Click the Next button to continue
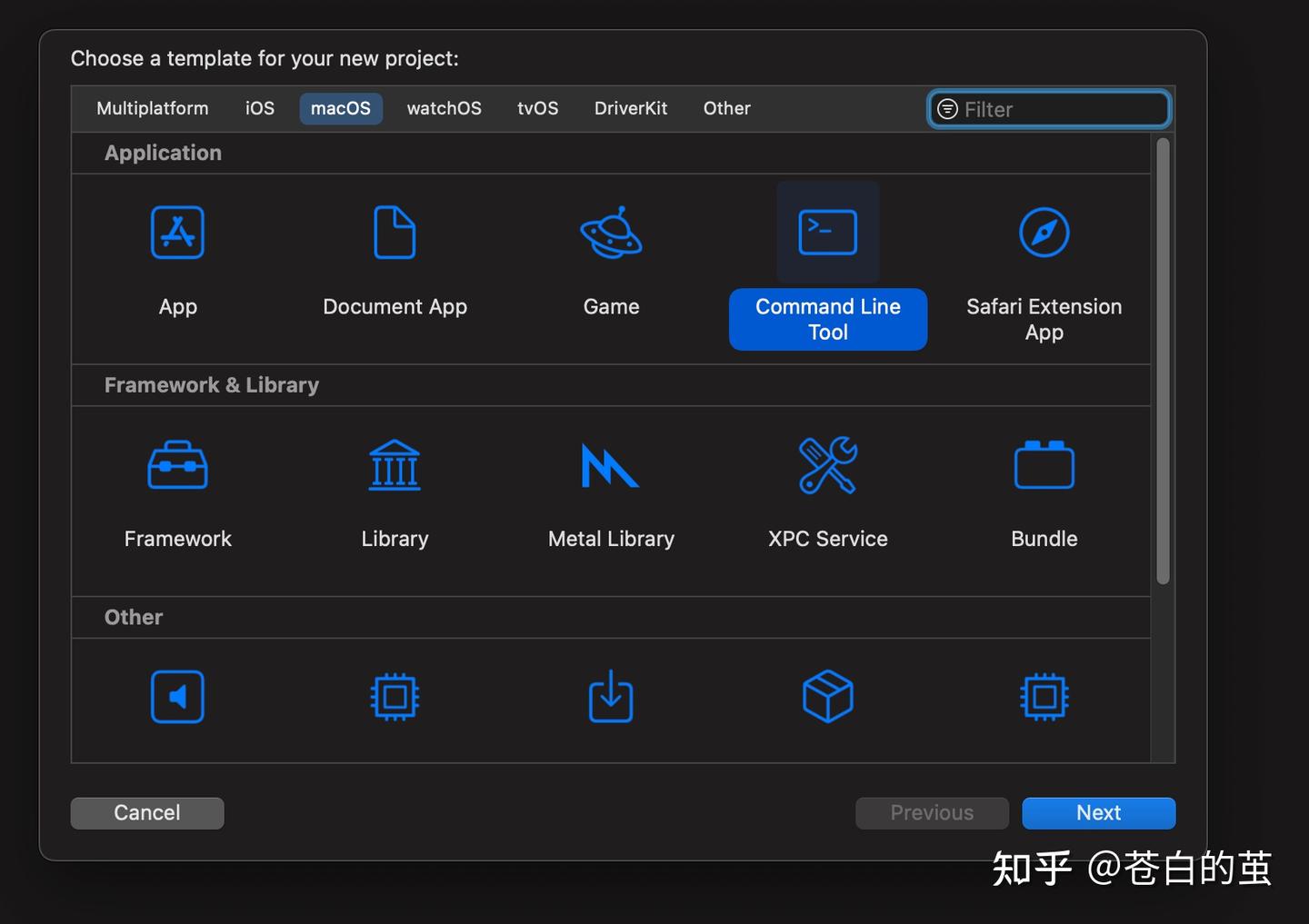 pyautogui.click(x=1099, y=813)
